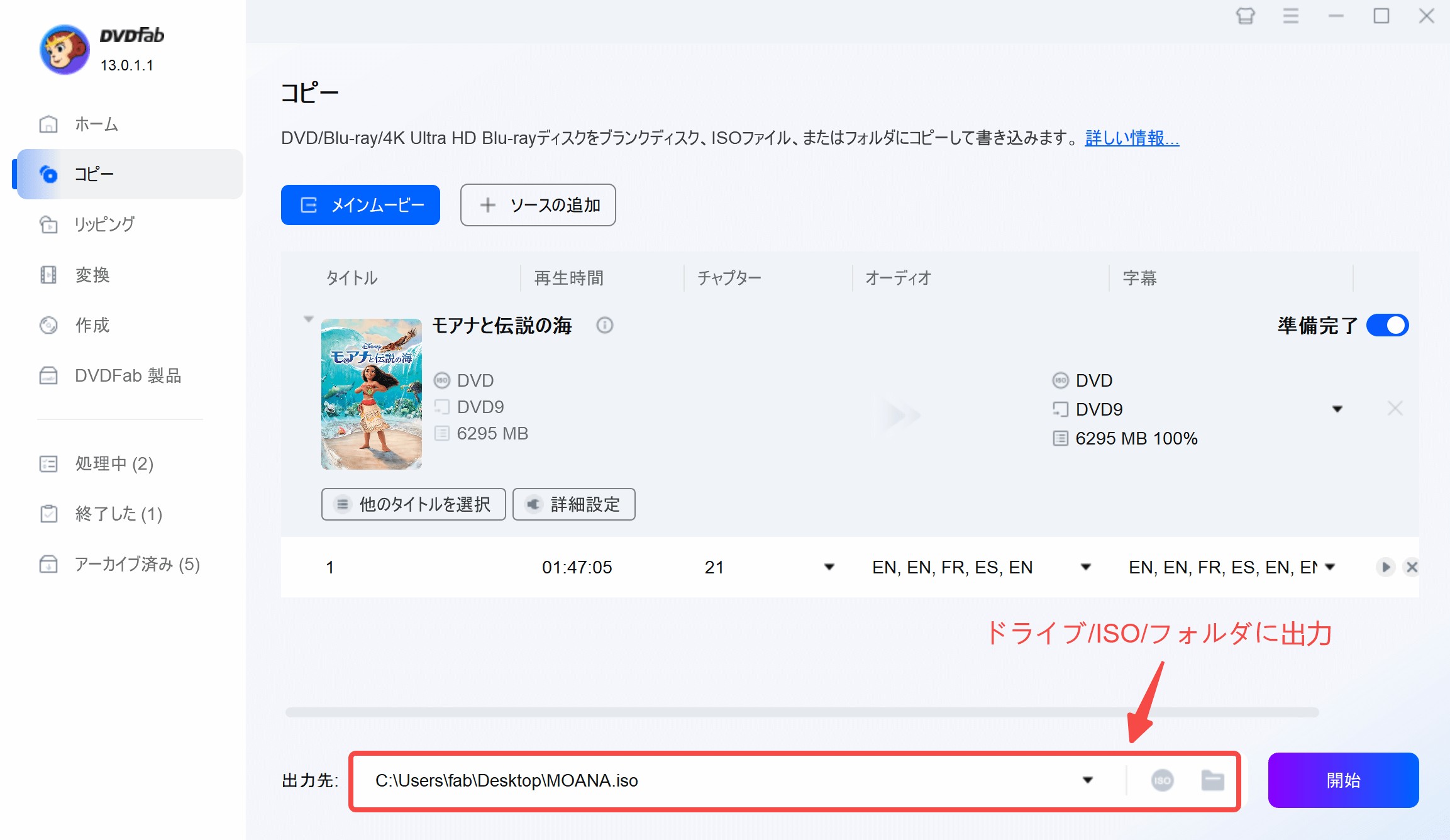Click the output DVD9 size icon
Image resolution: width=1450 pixels, height=840 pixels.
pos(1061,409)
